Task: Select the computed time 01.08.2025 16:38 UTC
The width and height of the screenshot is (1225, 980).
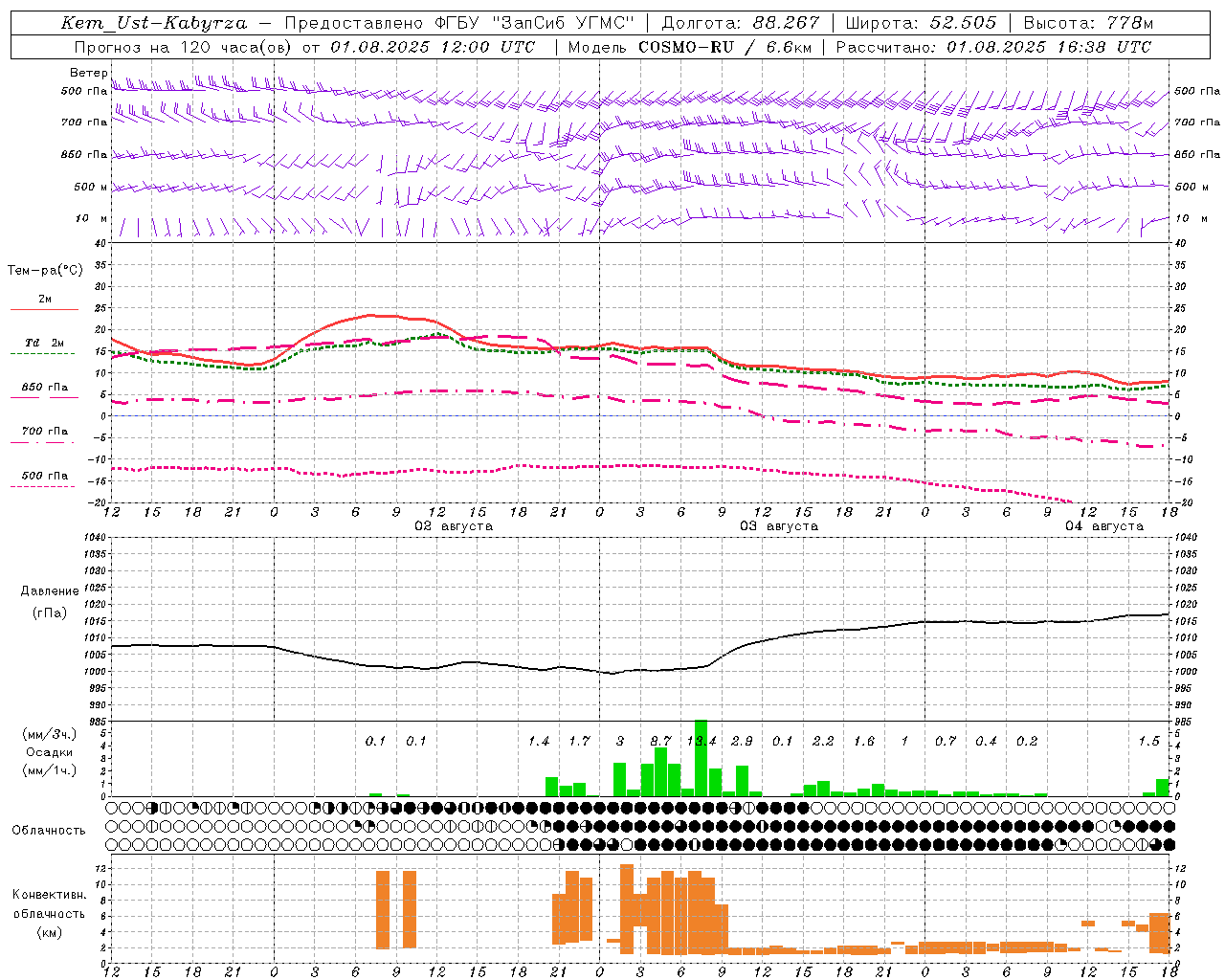Action: pos(1049,47)
